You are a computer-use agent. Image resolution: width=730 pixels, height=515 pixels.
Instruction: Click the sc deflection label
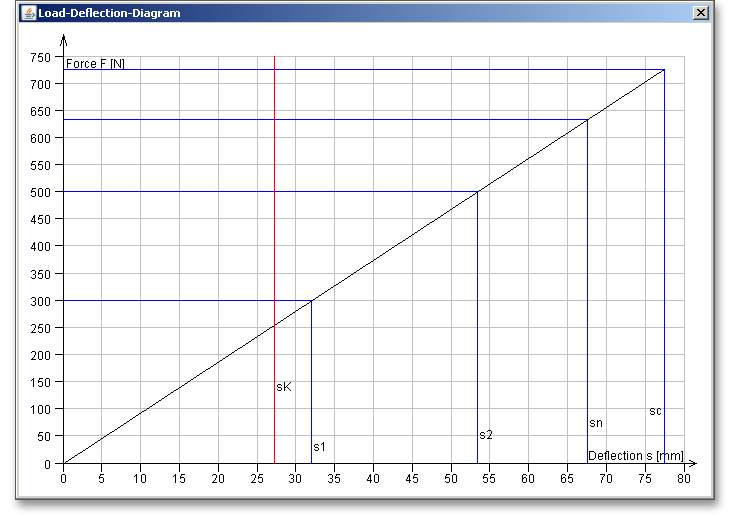[655, 411]
